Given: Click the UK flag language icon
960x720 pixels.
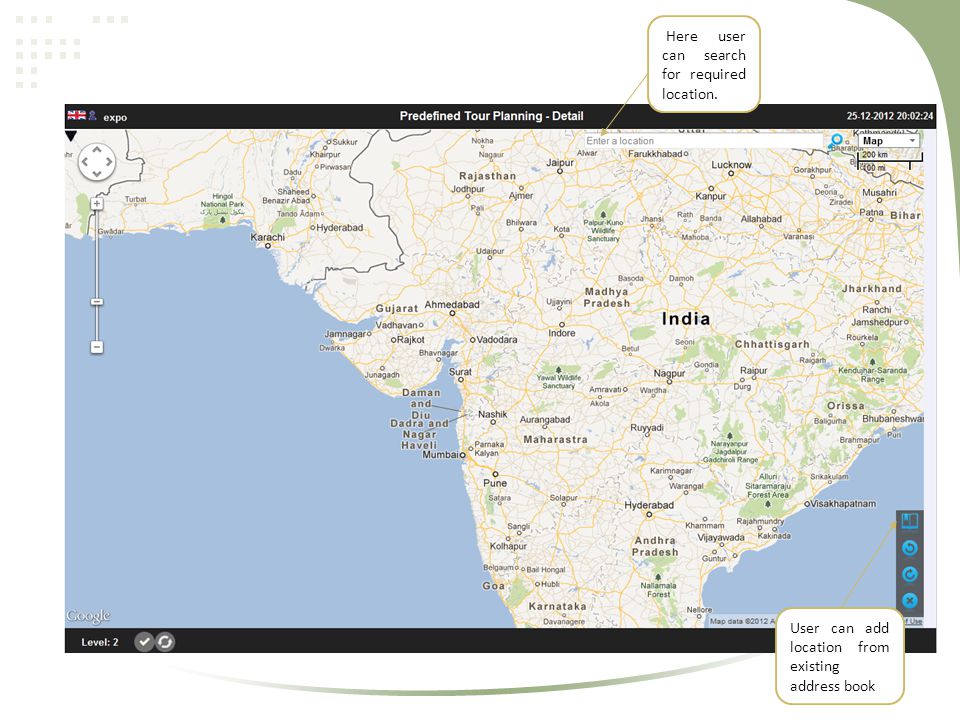Looking at the screenshot, I should click(x=77, y=115).
